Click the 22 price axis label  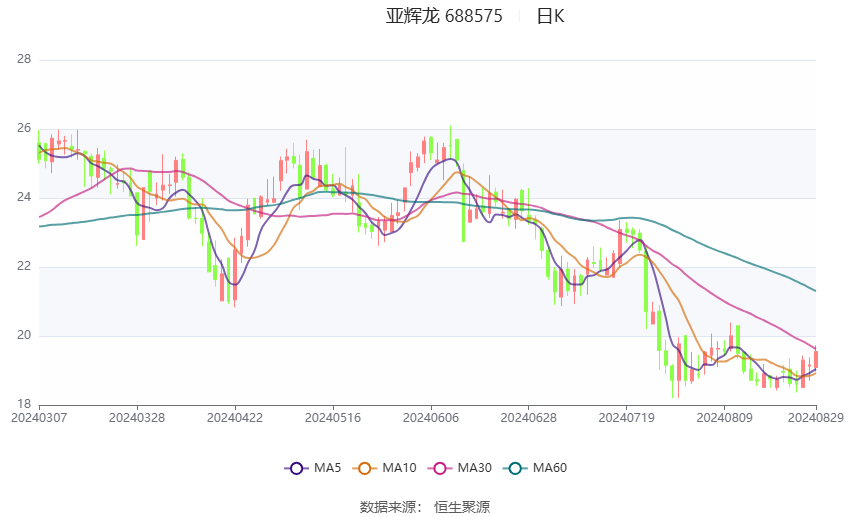click(24, 267)
